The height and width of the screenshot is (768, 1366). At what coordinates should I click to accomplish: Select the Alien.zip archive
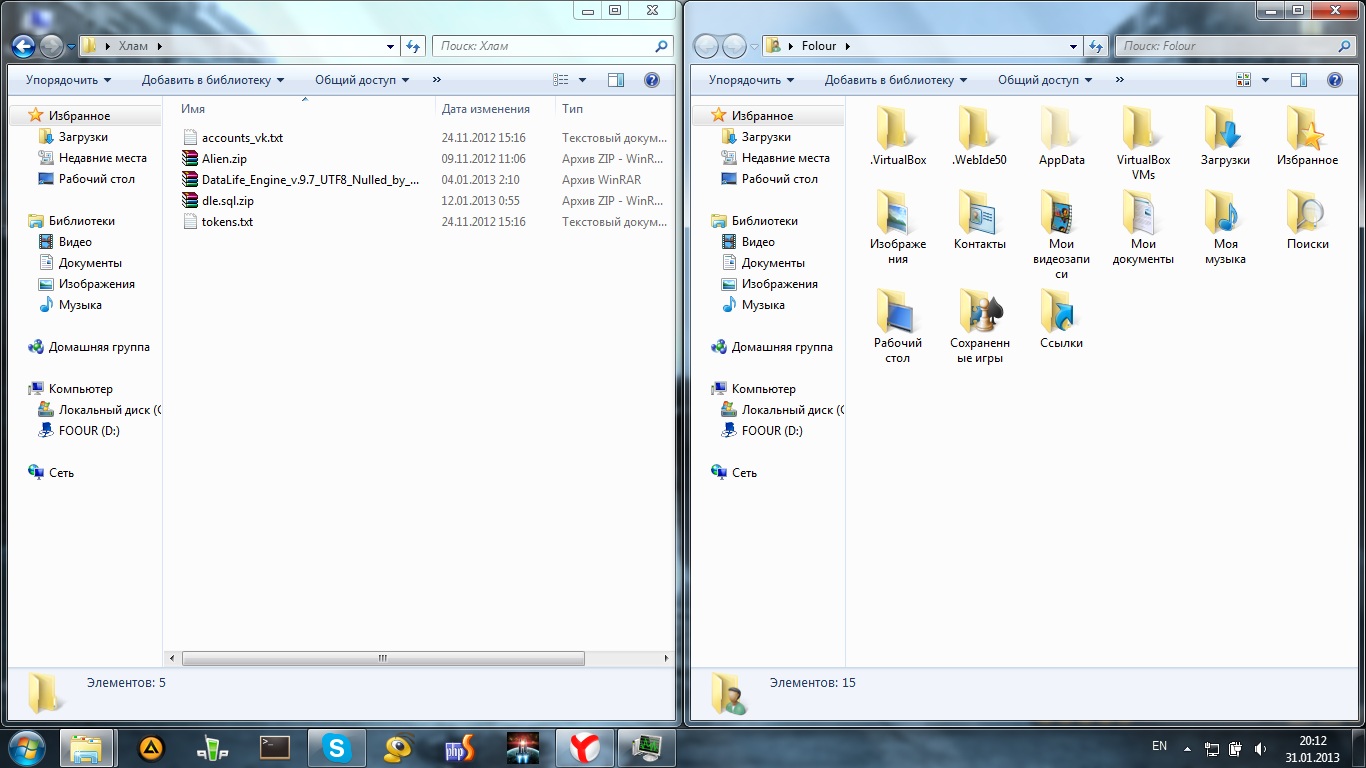pos(224,159)
